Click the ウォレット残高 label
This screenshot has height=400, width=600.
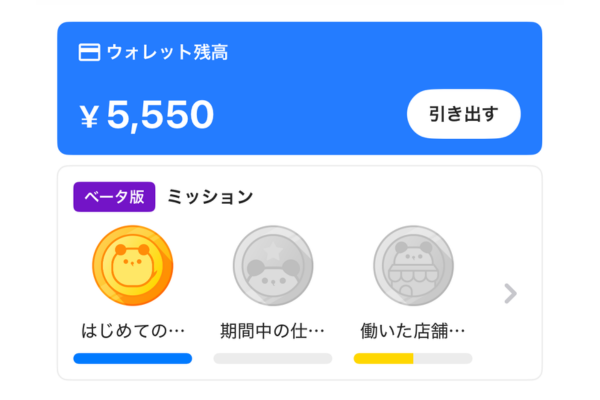168,52
